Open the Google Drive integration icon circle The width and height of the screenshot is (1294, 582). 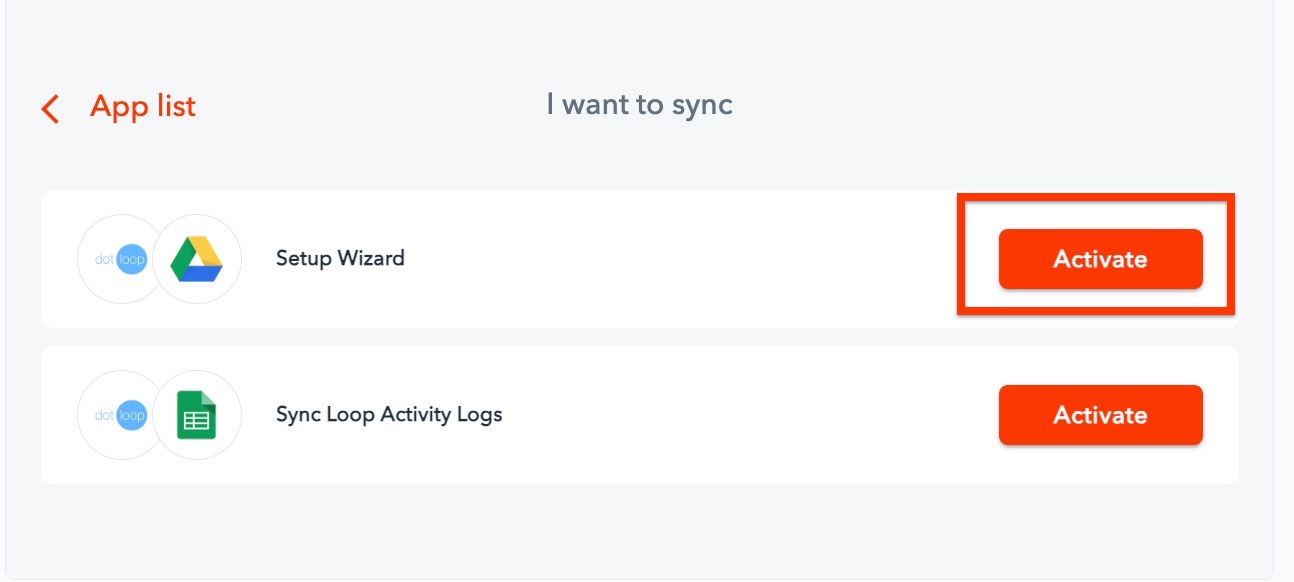197,258
